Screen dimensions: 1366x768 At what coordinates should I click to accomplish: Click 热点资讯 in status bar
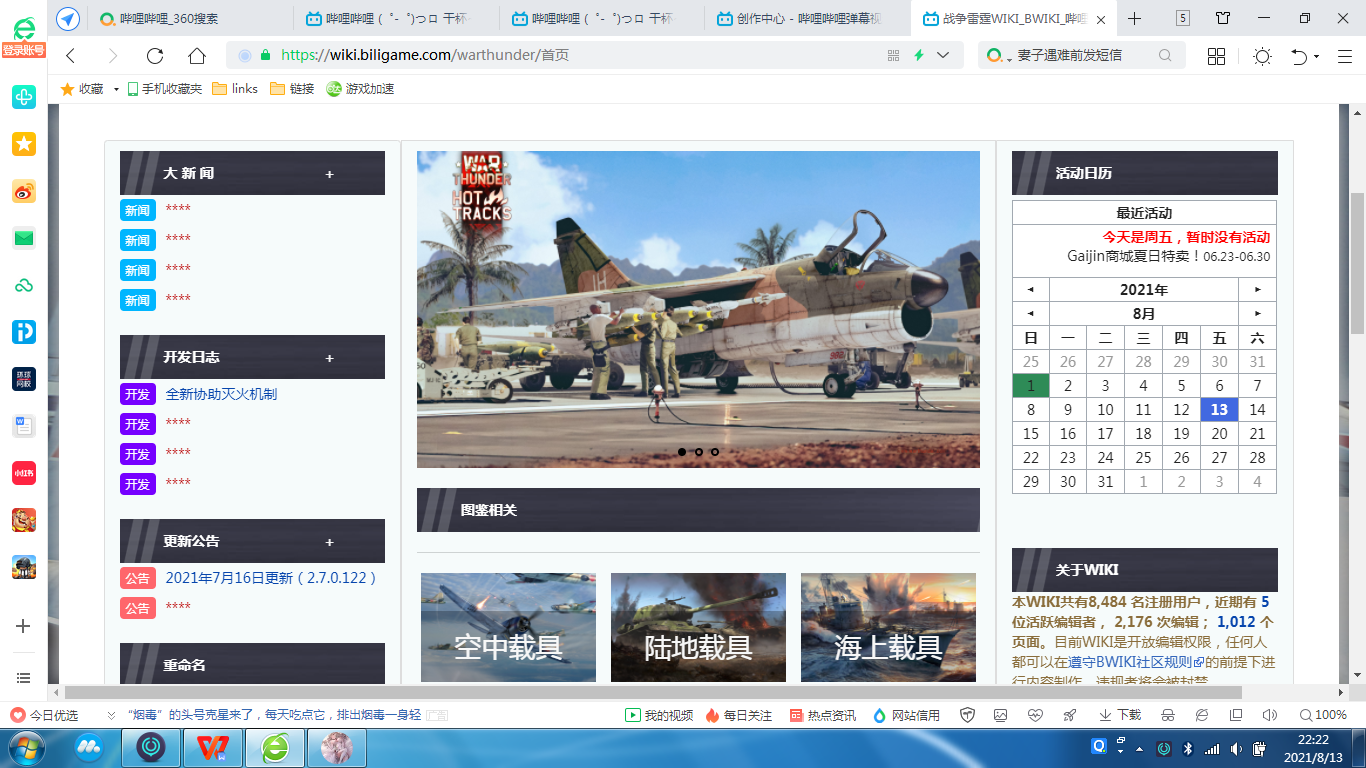(823, 715)
